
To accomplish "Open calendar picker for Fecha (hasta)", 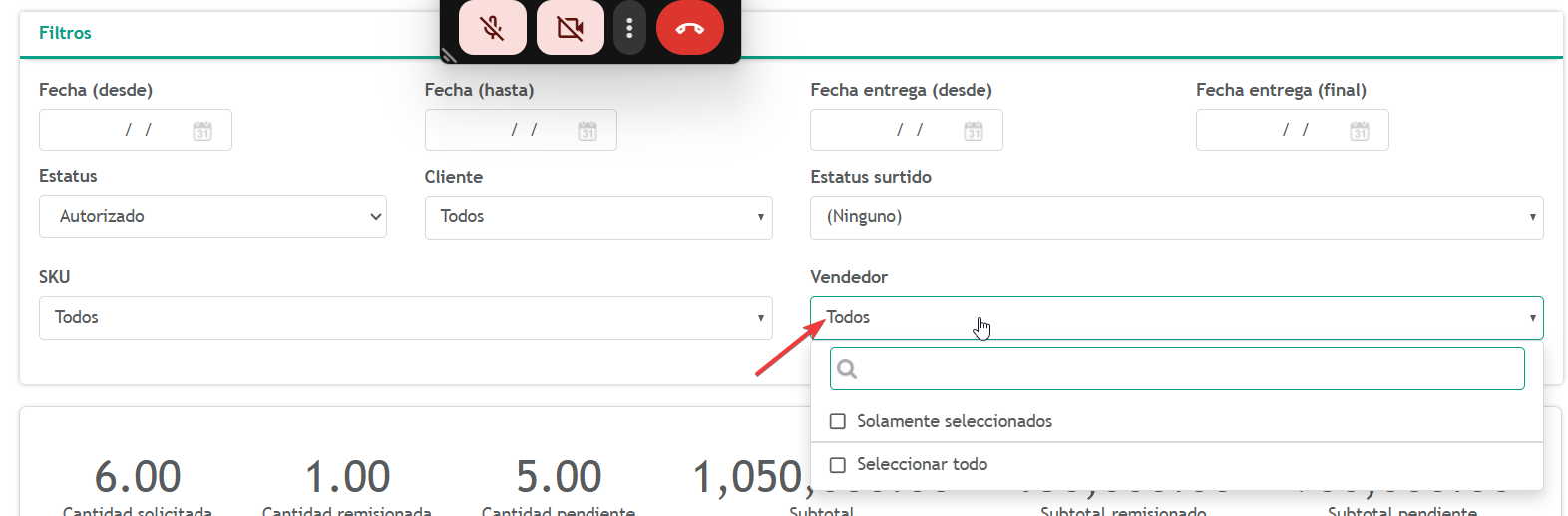I will pyautogui.click(x=588, y=131).
